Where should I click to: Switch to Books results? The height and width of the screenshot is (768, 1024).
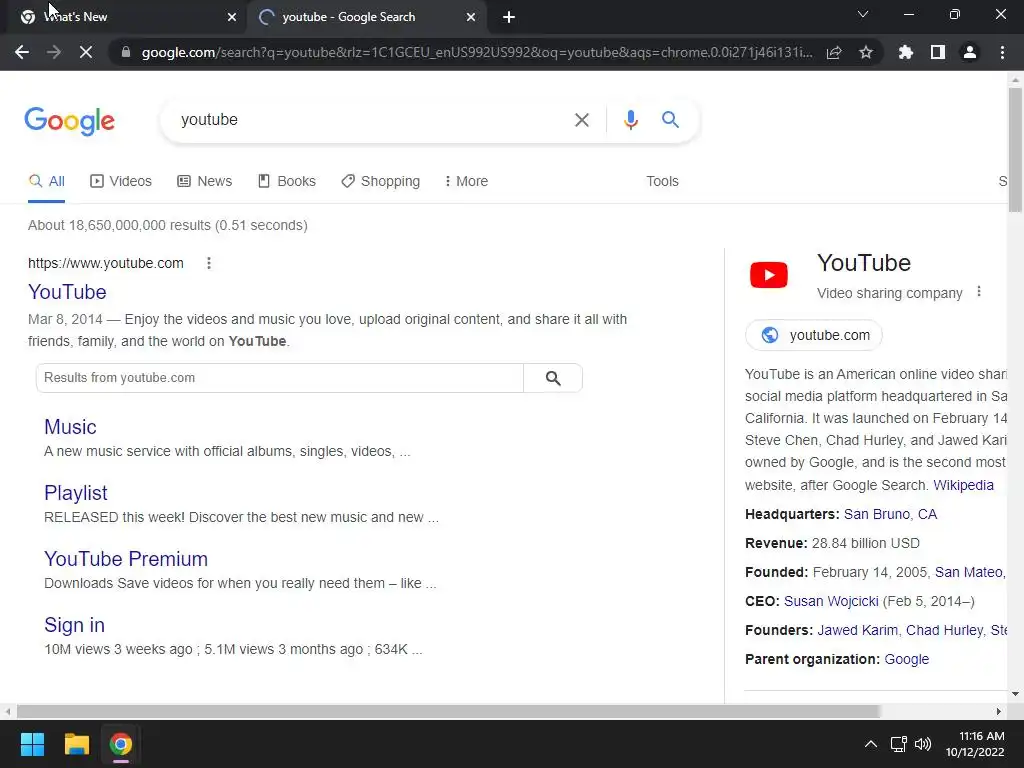click(x=287, y=182)
